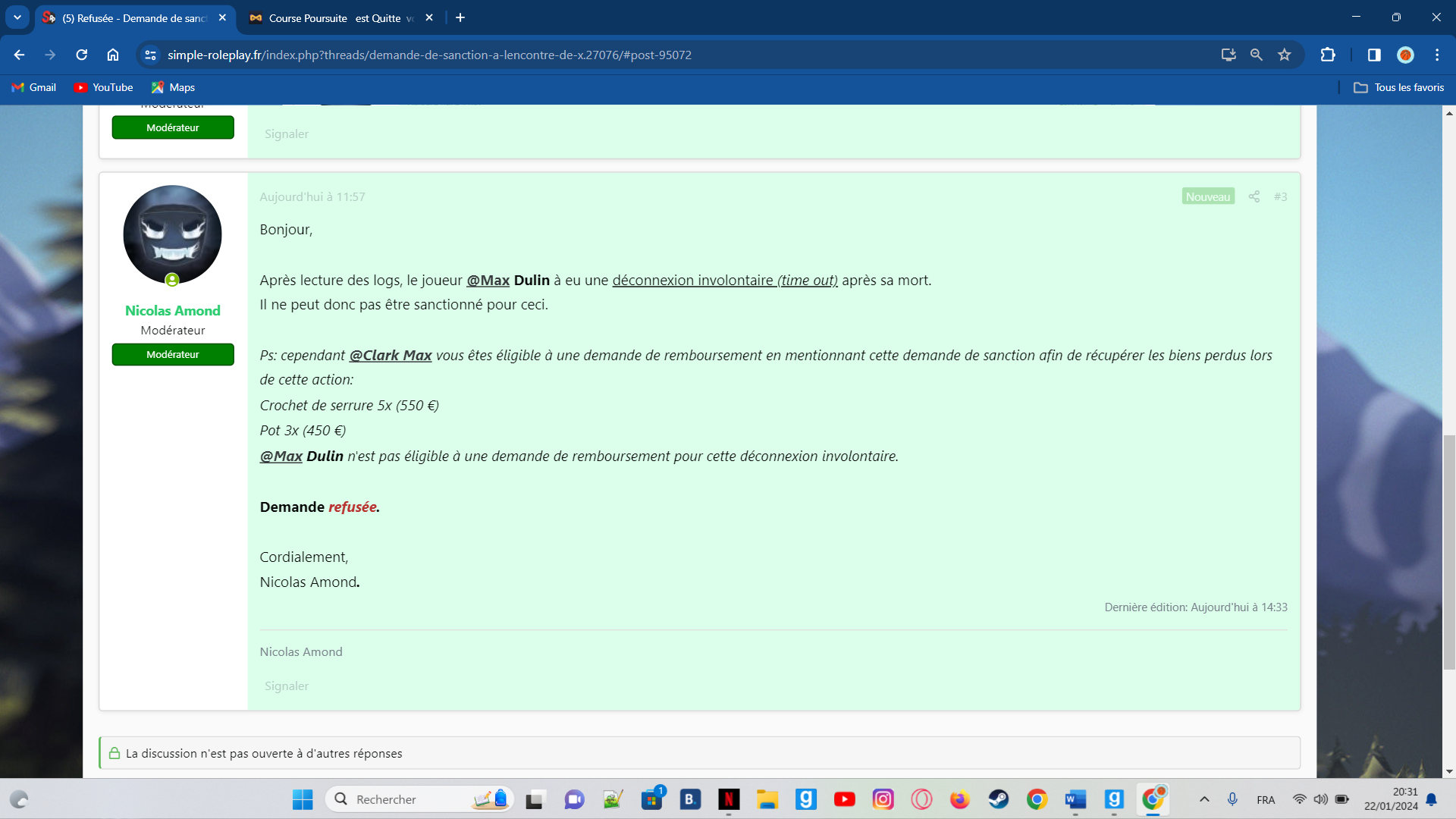
Task: Open the notifications bell icon
Action: click(x=1432, y=799)
